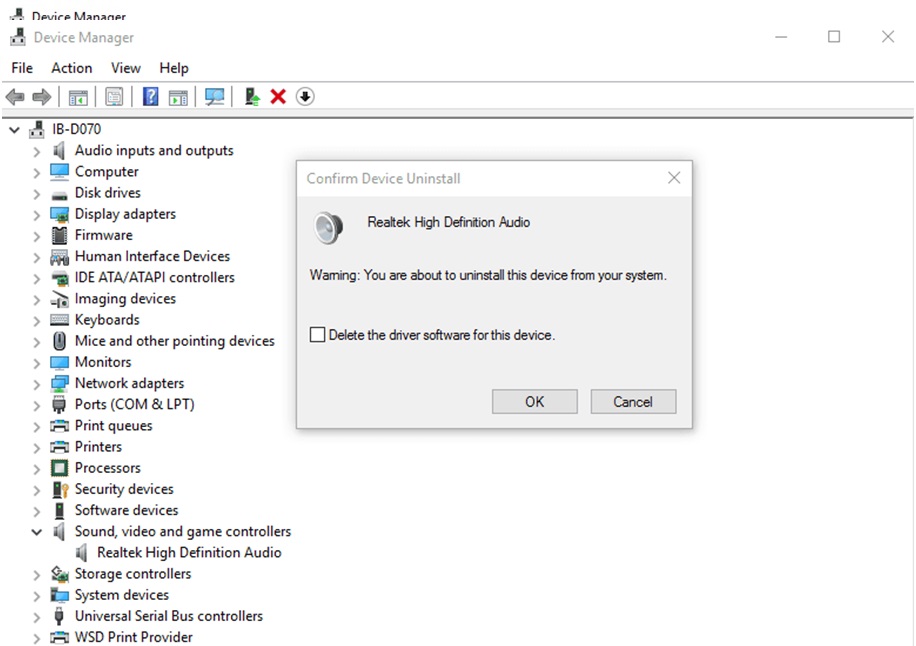Viewport: 916px width, 646px height.
Task: Click the Disable device down-arrow icon
Action: coord(305,96)
